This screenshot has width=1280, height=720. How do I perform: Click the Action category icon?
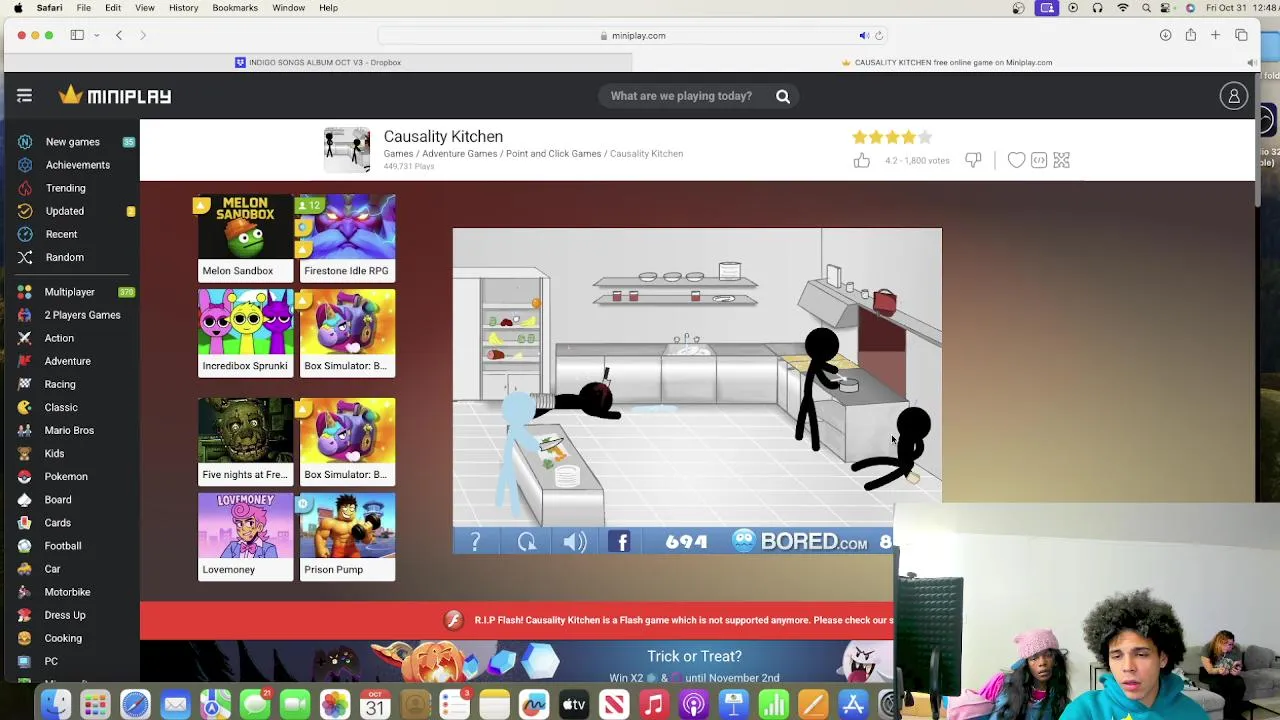click(24, 338)
